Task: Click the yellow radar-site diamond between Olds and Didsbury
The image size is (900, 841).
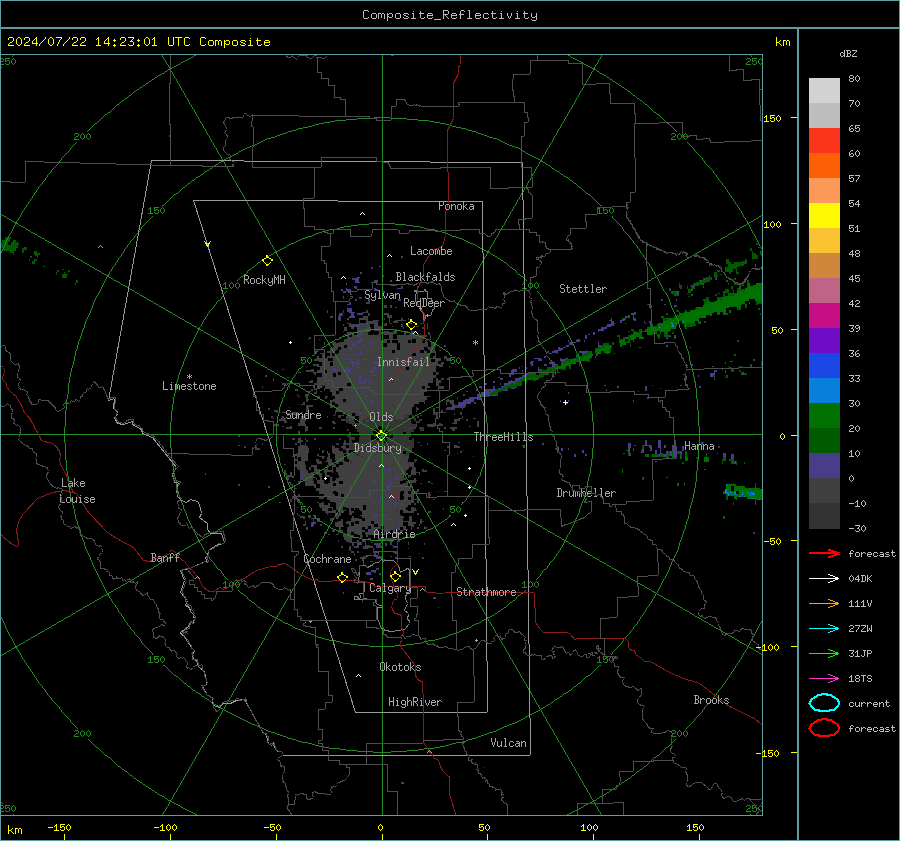Action: click(382, 435)
